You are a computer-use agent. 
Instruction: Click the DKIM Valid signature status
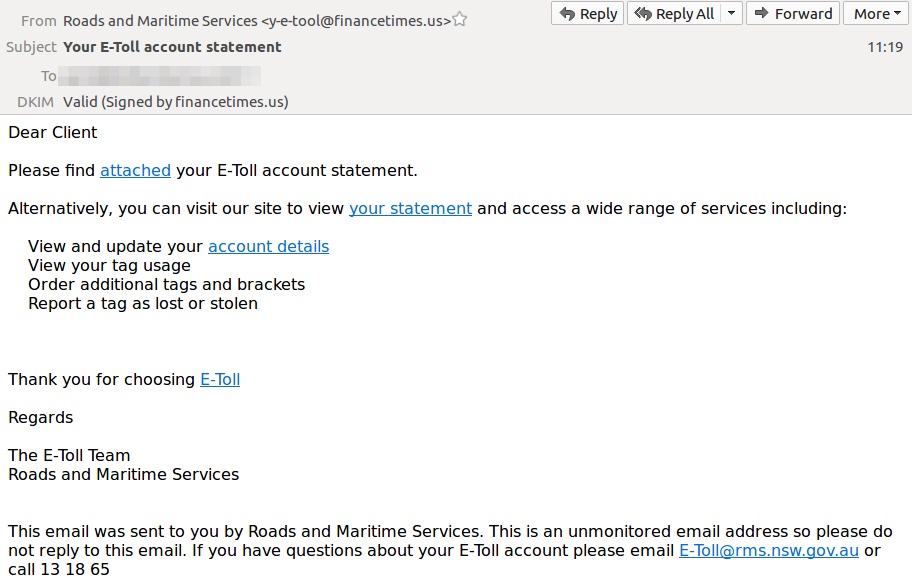[x=176, y=102]
